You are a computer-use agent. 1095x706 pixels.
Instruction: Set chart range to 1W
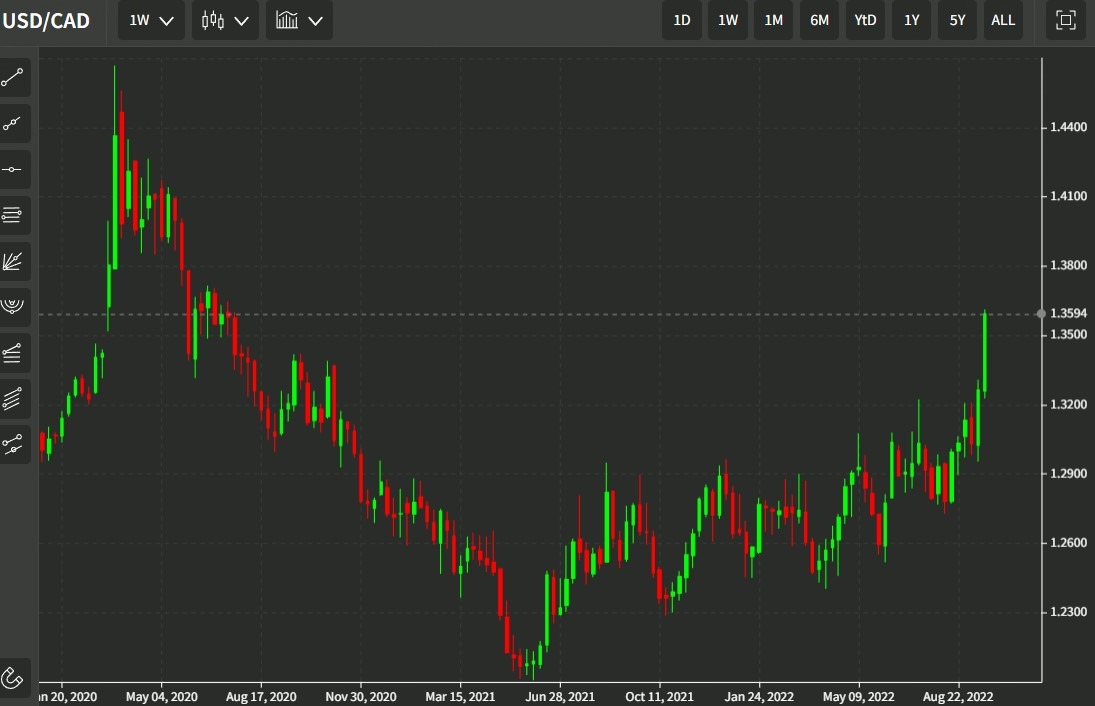(728, 20)
